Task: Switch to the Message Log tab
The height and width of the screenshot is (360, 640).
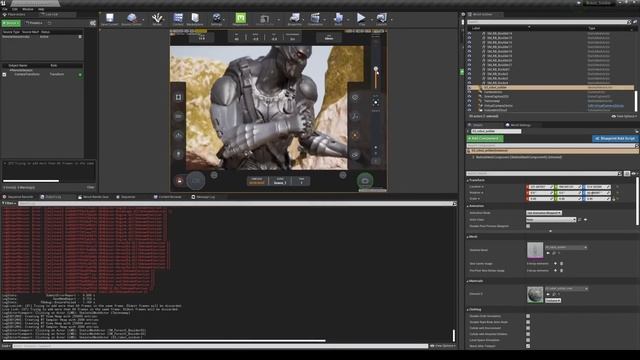Action: coord(203,197)
